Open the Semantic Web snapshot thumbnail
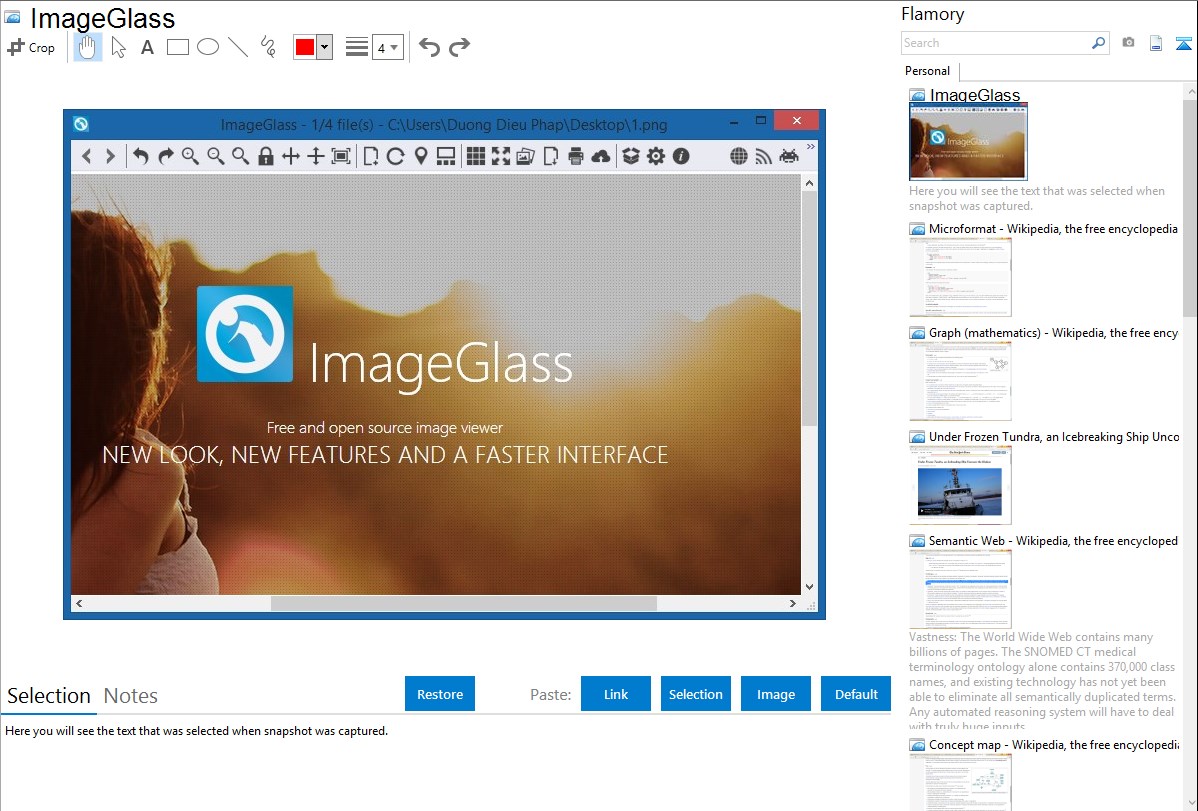Viewport: 1198px width, 811px height. click(x=960, y=589)
